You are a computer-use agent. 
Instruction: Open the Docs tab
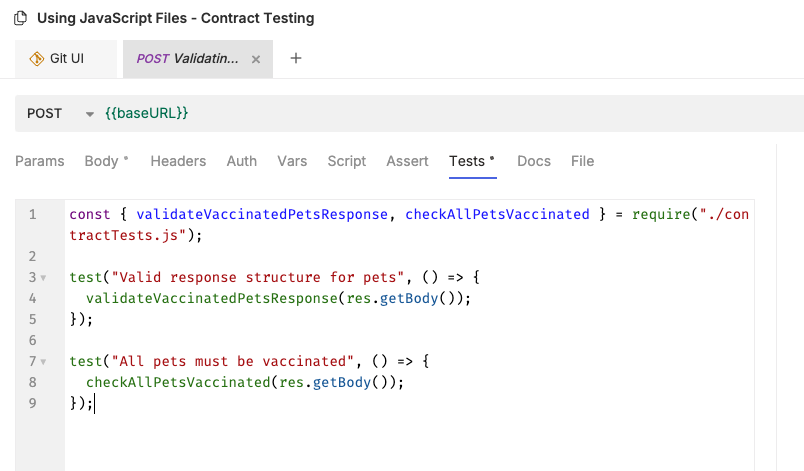tap(534, 161)
